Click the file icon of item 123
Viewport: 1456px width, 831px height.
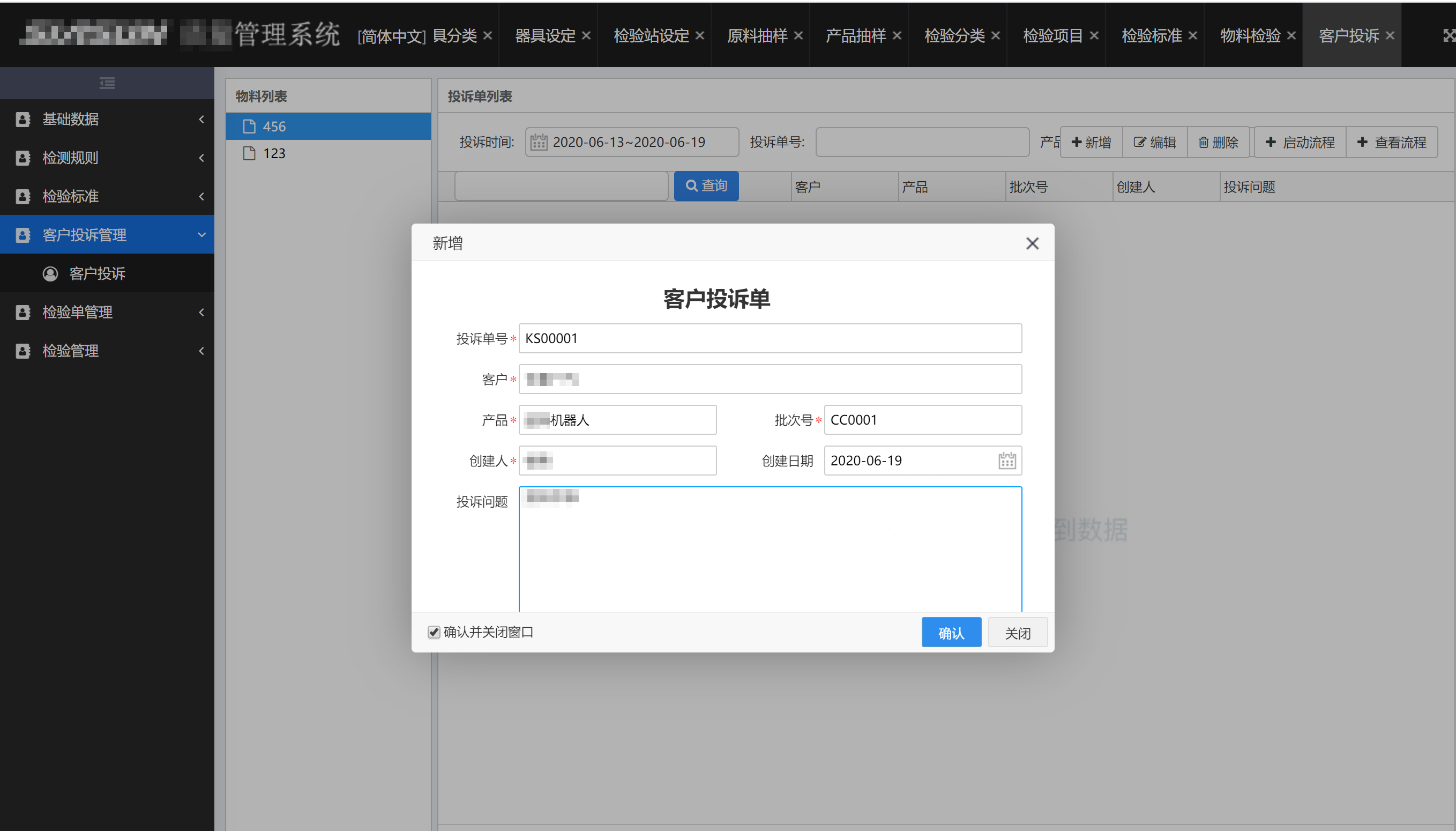click(249, 153)
